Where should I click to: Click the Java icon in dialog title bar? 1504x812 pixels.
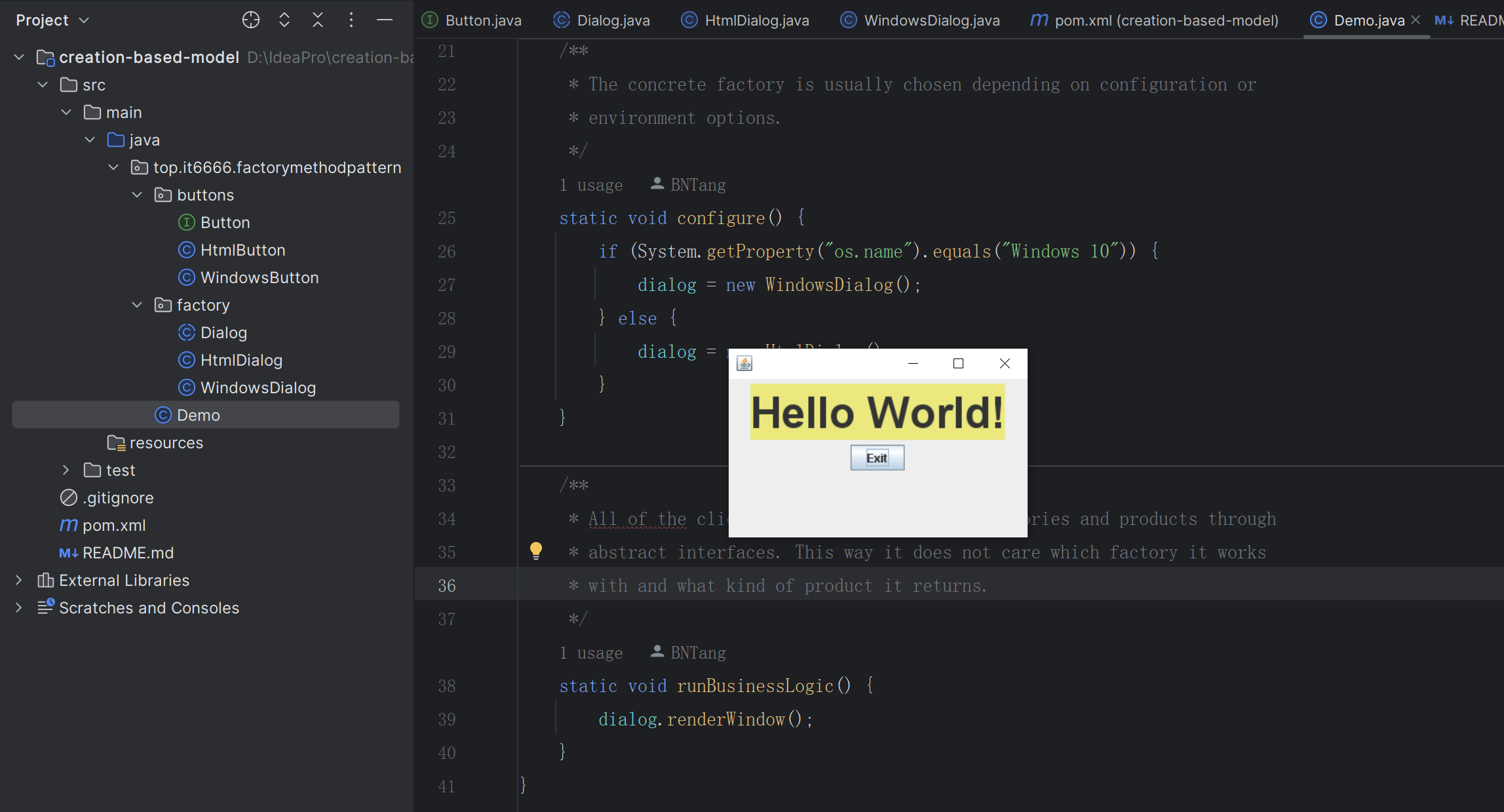[744, 364]
